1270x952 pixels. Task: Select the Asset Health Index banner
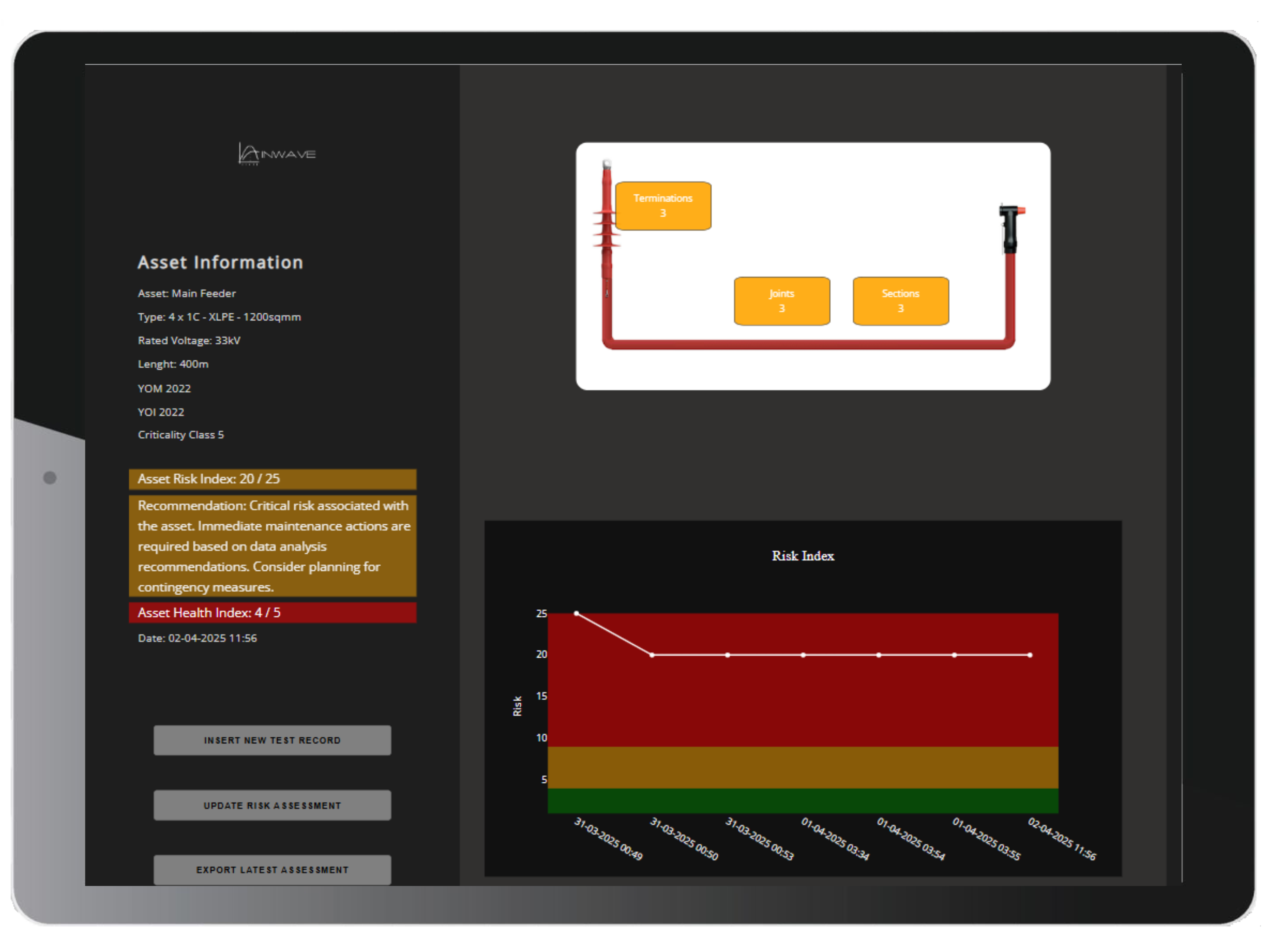tap(273, 613)
